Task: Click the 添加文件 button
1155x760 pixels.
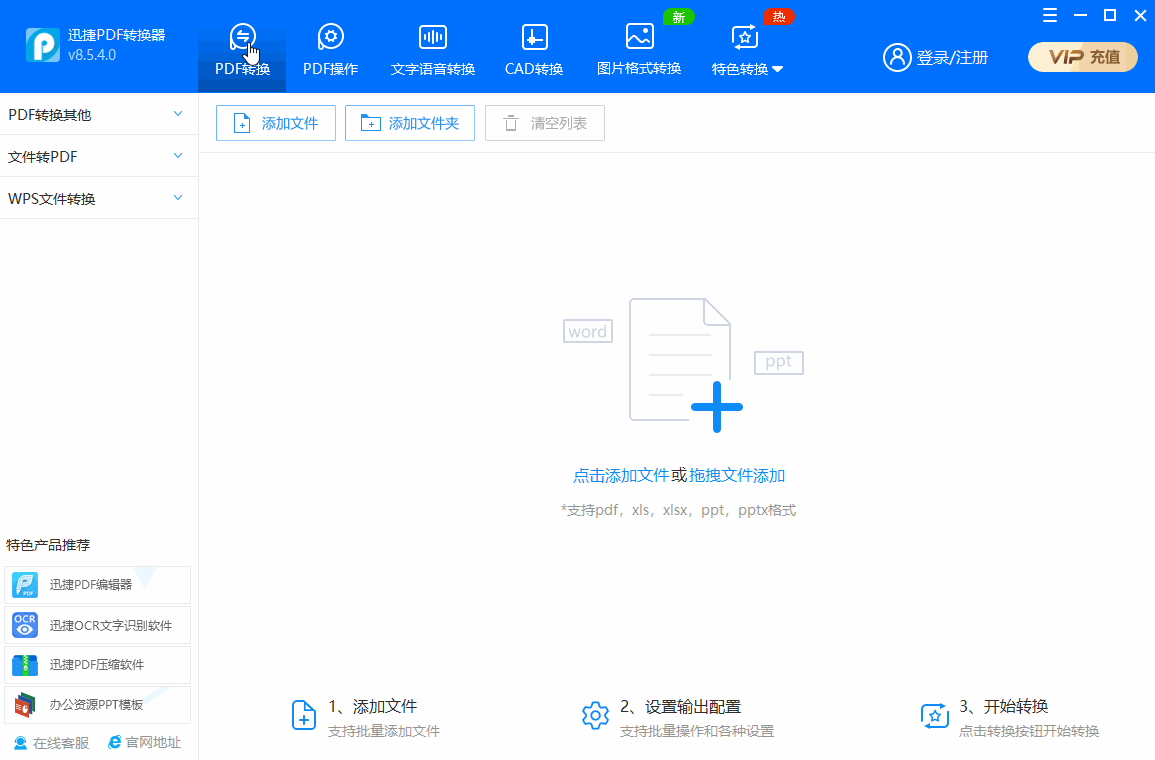Action: coord(275,122)
